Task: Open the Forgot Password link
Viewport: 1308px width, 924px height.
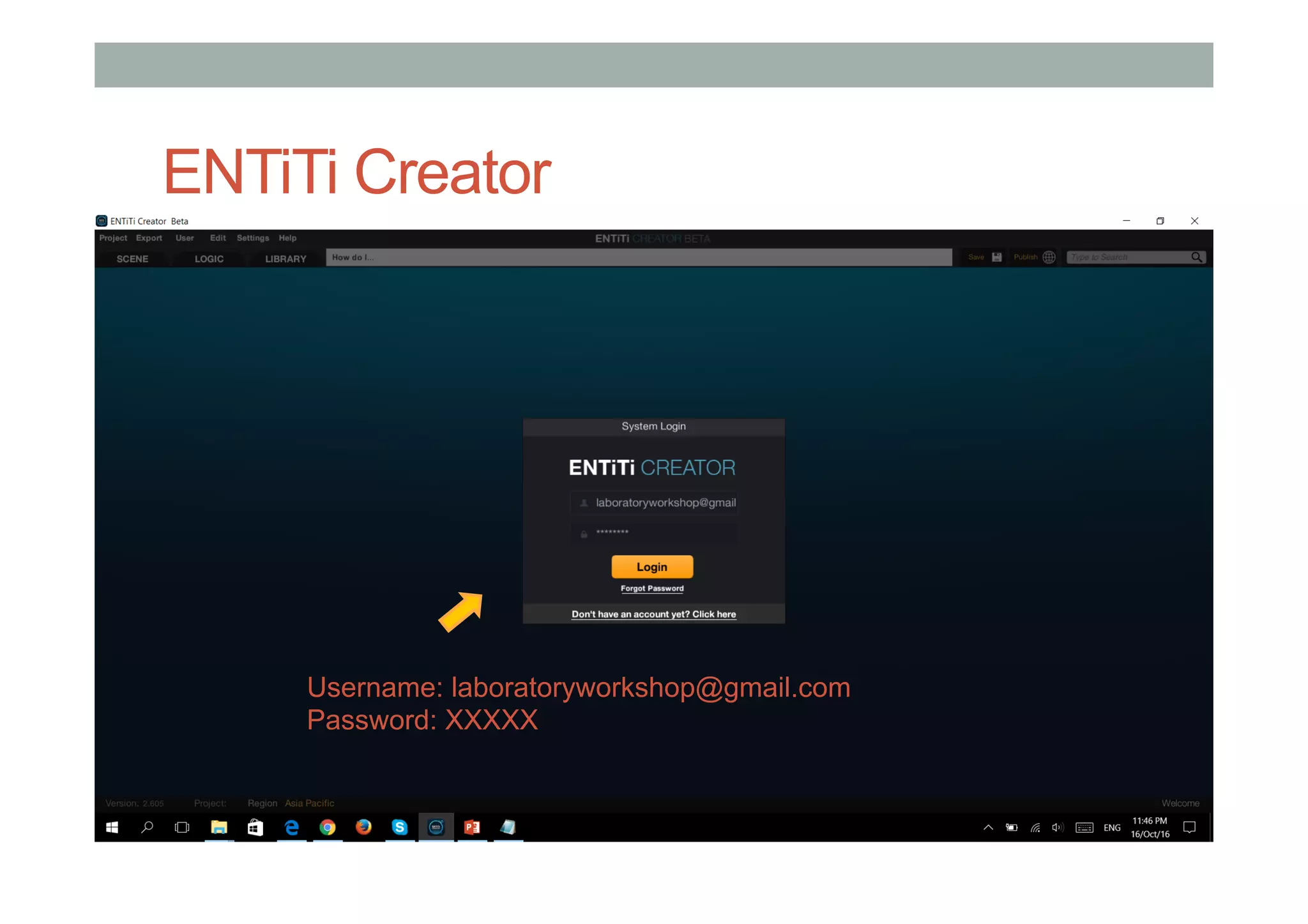Action: point(652,589)
